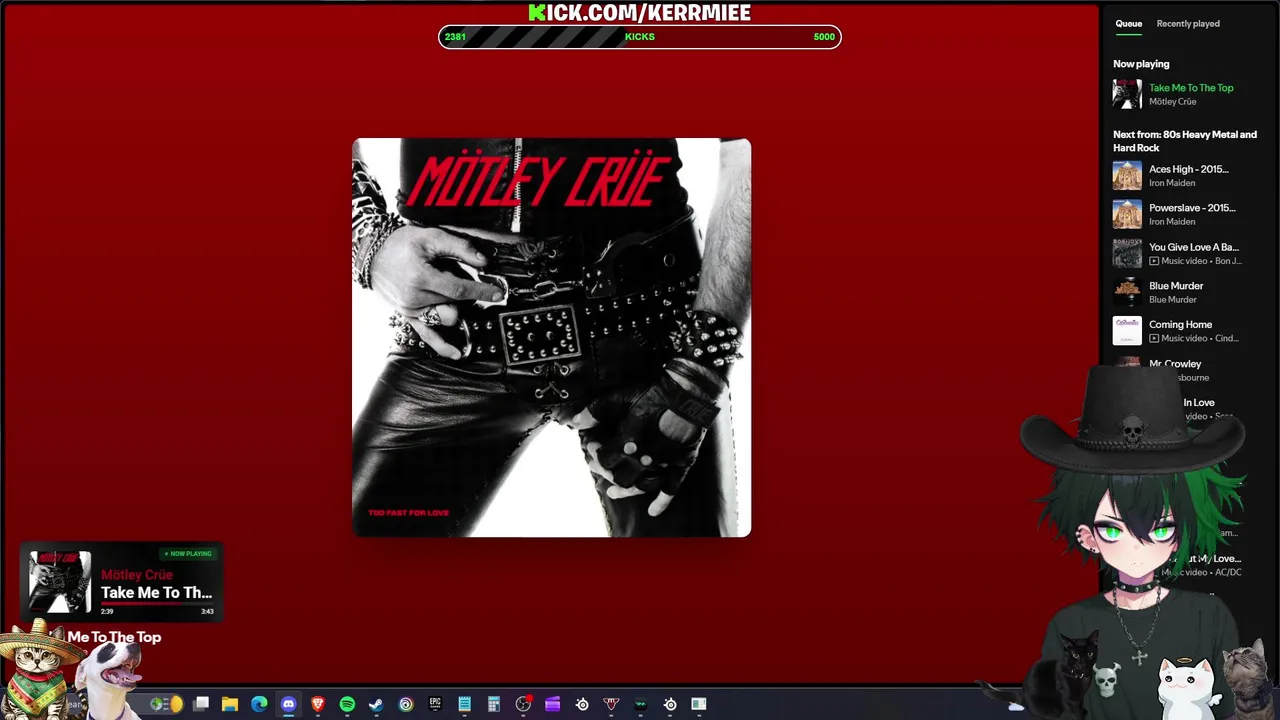This screenshot has width=1280, height=720.
Task: Open OBS Studio from the taskbar
Action: [x=523, y=704]
